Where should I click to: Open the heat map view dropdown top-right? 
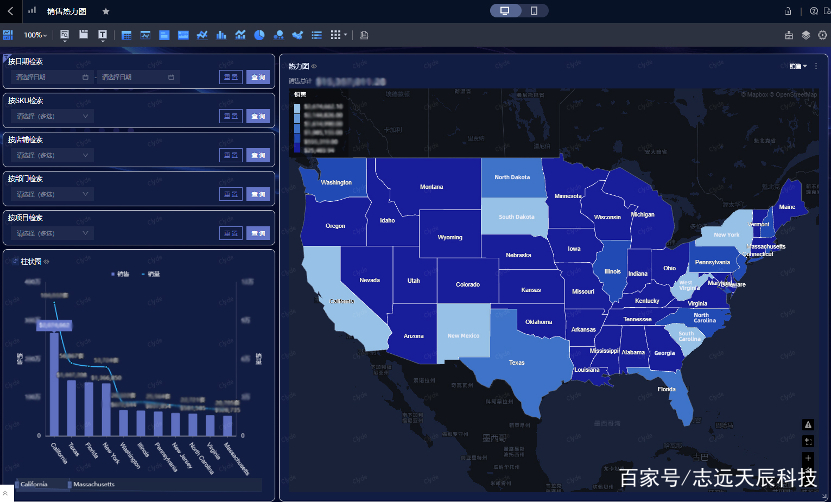[x=798, y=66]
